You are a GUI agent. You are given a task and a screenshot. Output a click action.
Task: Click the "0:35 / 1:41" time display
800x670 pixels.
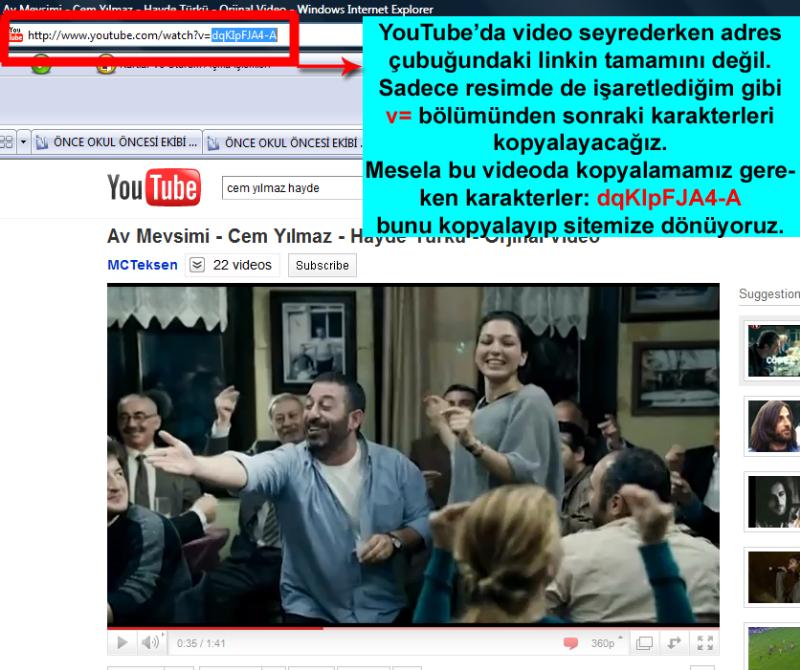coord(201,643)
